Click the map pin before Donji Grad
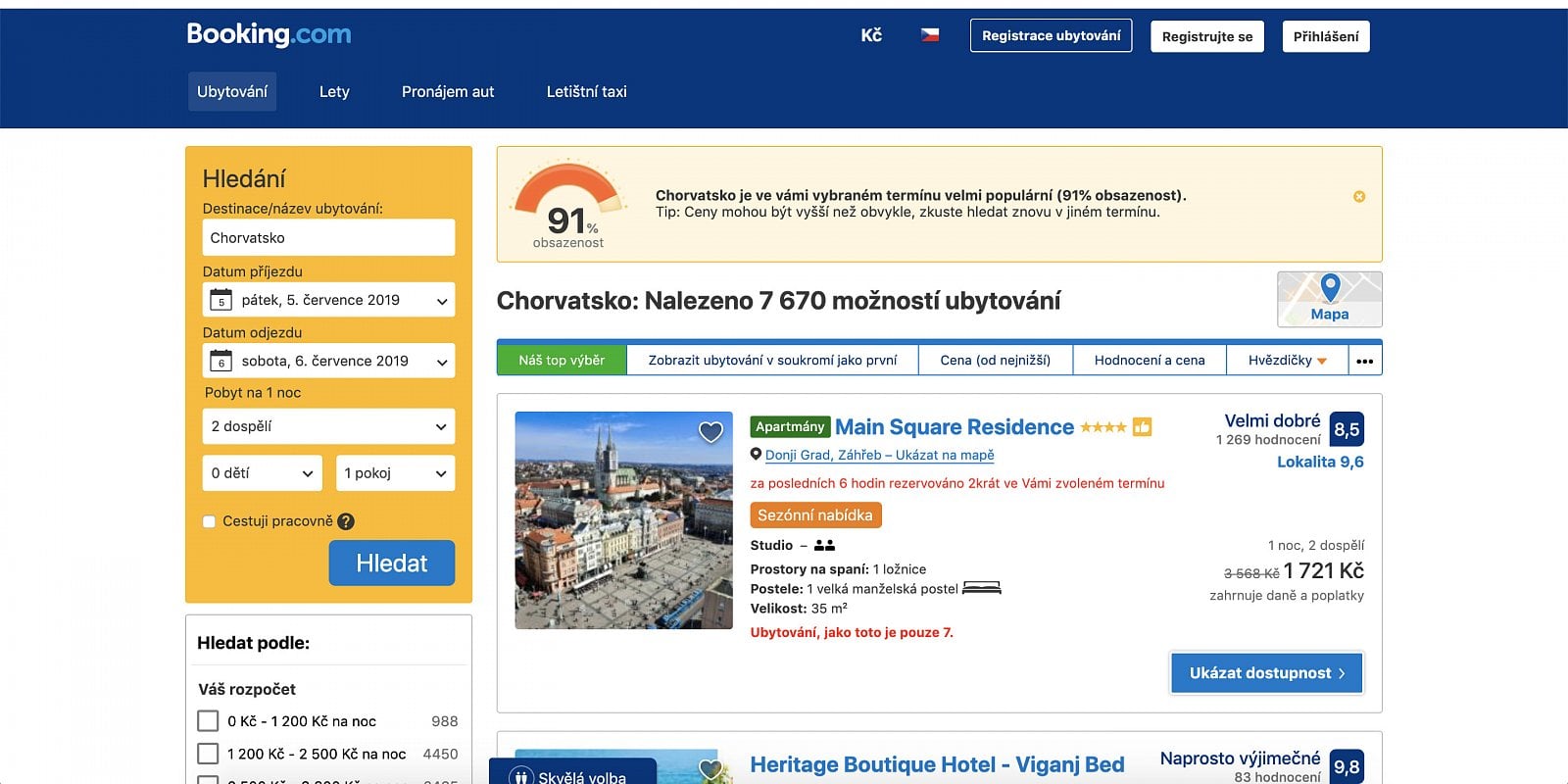Viewport: 1568px width, 784px height. tap(756, 455)
